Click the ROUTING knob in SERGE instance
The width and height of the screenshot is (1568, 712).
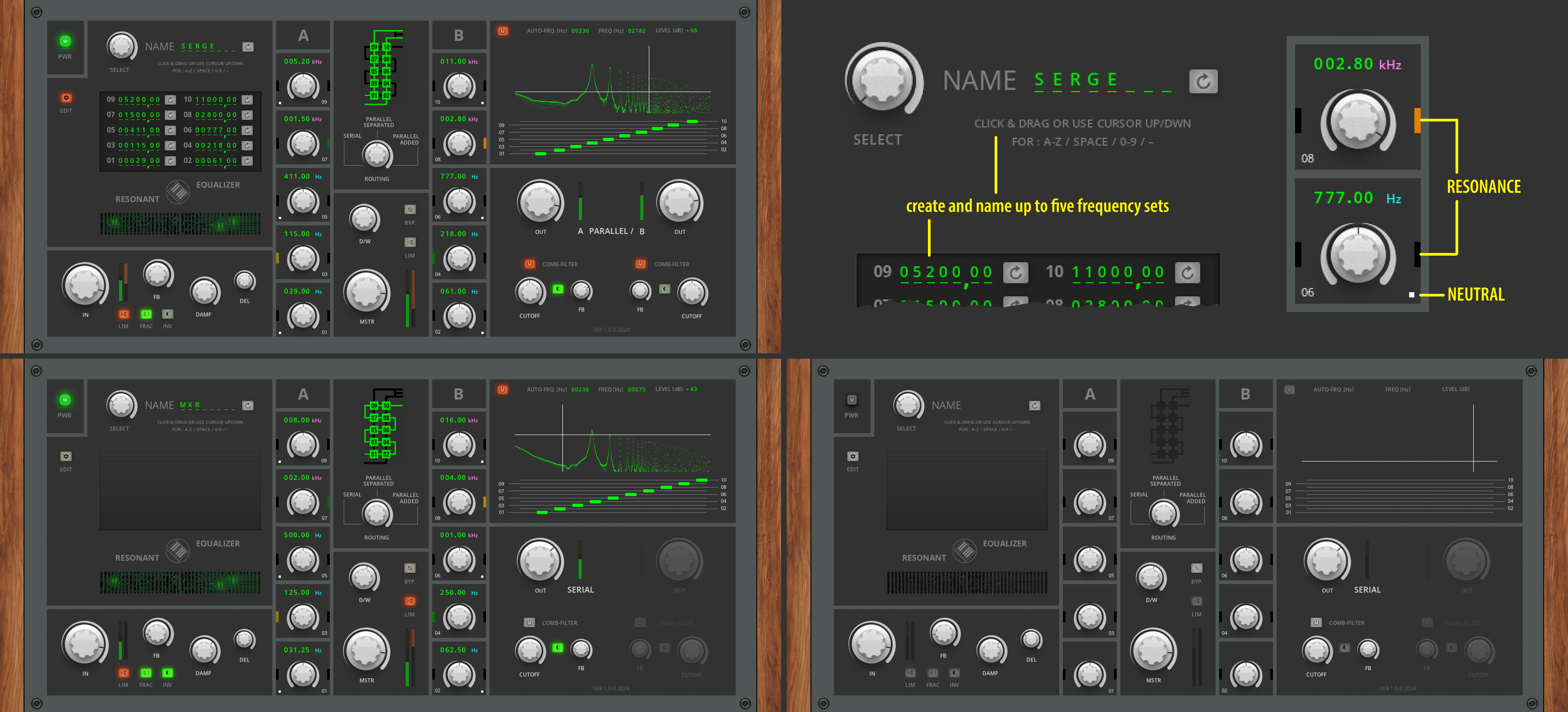pyautogui.click(x=377, y=155)
